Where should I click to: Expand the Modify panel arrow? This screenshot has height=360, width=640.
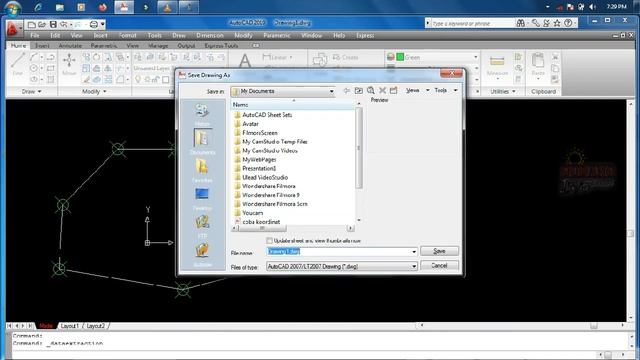tap(104, 91)
